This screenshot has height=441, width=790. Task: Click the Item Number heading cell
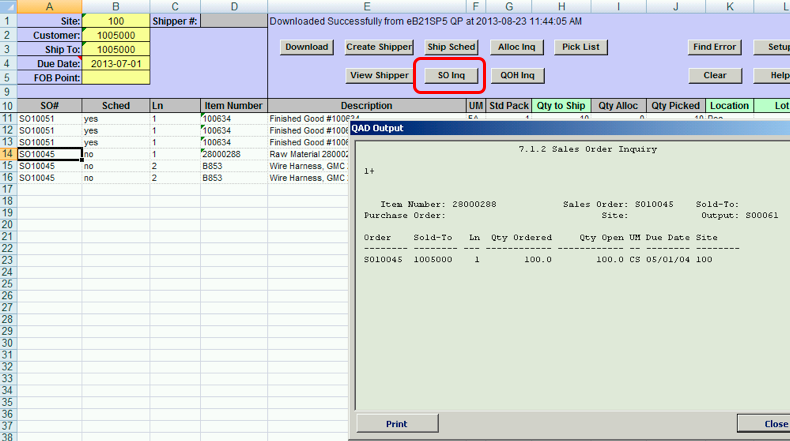(x=234, y=106)
